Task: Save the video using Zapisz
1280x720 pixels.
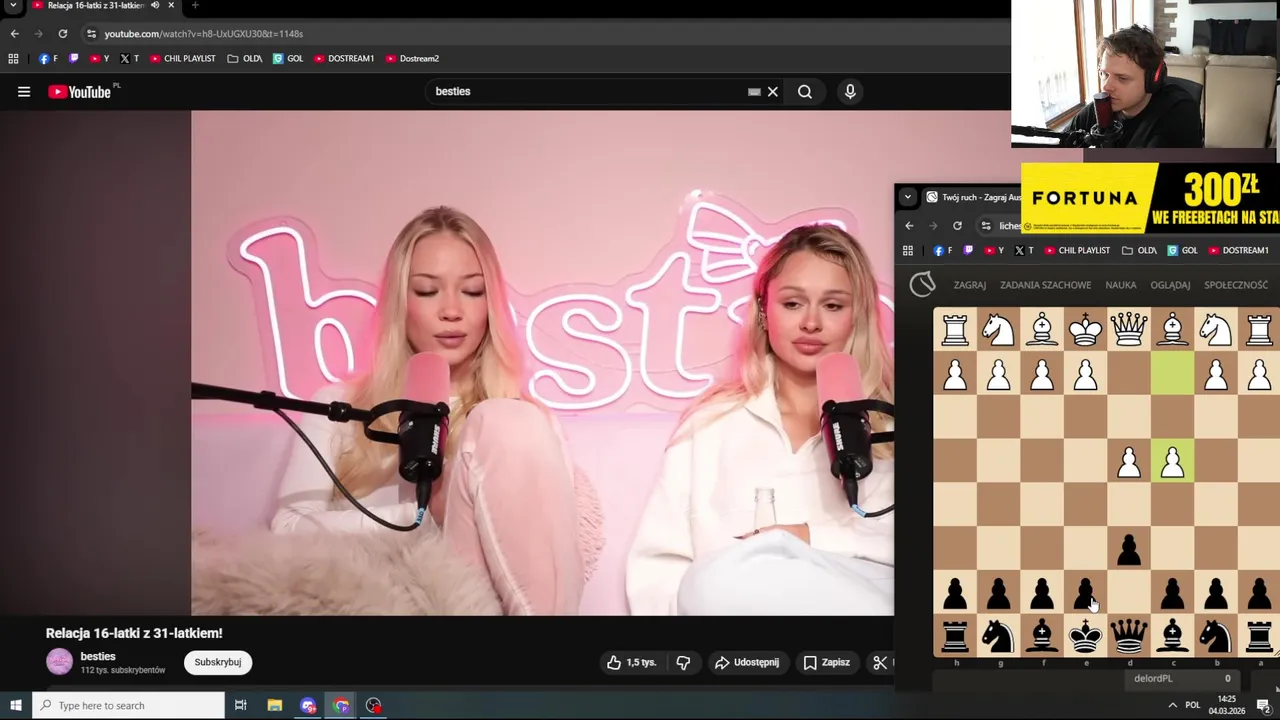Action: click(827, 662)
